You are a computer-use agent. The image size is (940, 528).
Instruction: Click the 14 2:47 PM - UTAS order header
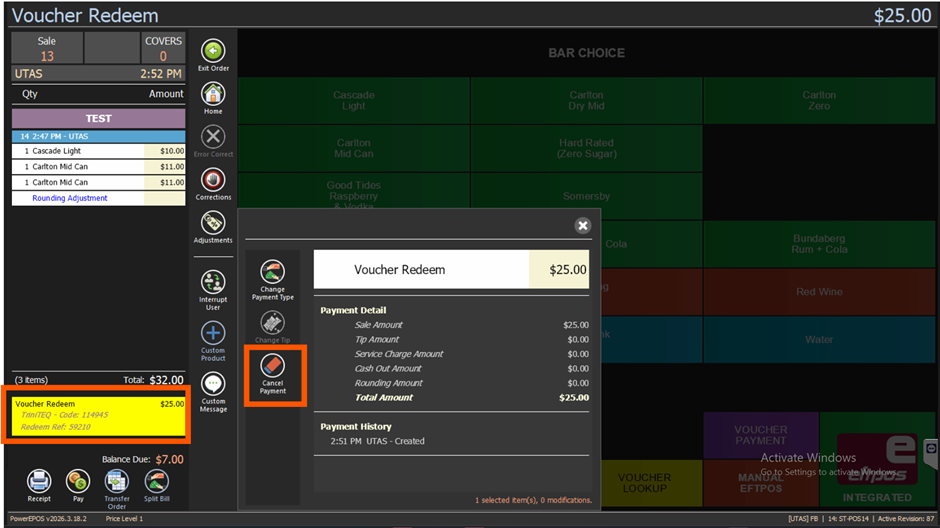(x=98, y=136)
